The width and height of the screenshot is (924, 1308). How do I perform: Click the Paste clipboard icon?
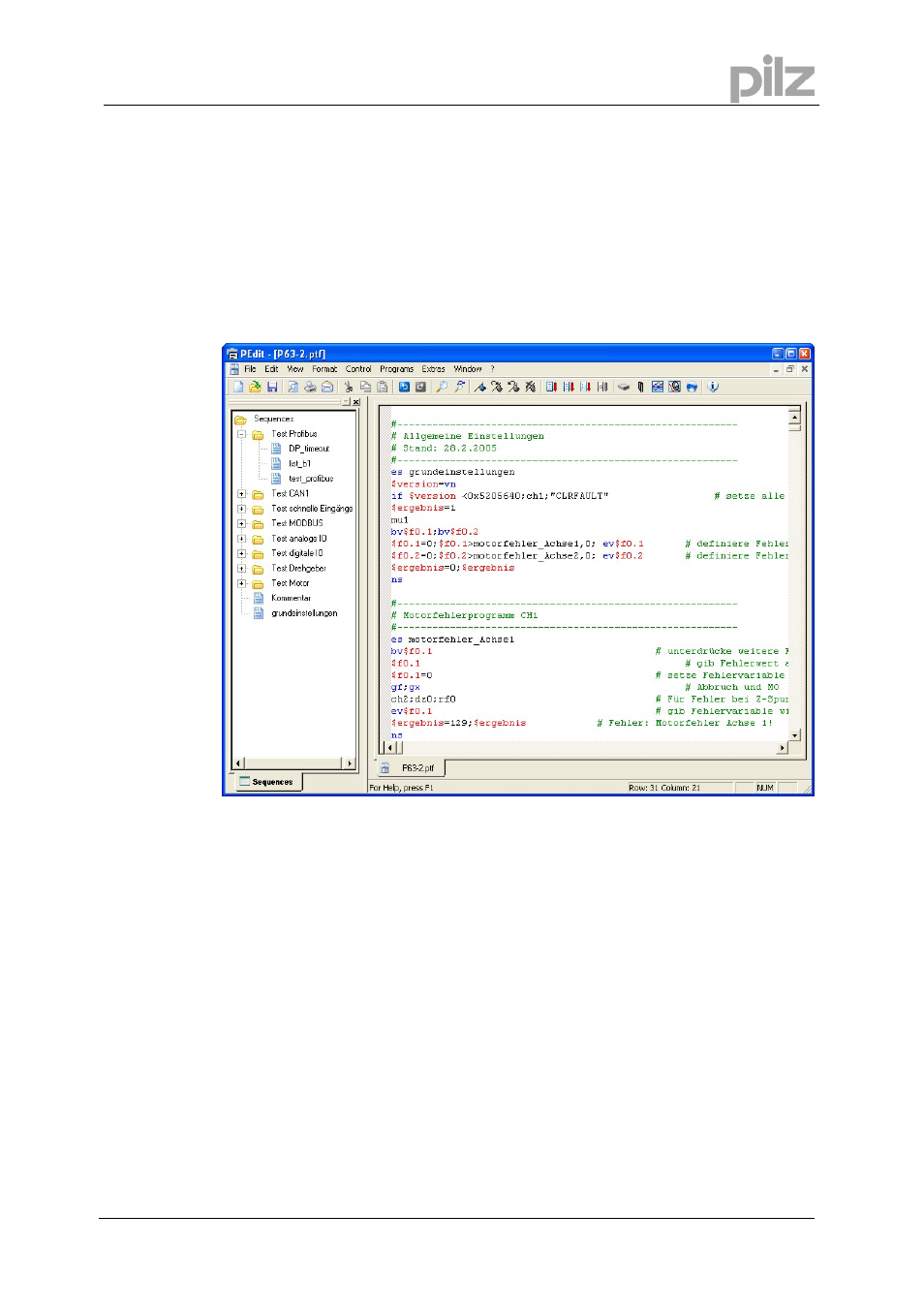pos(383,387)
